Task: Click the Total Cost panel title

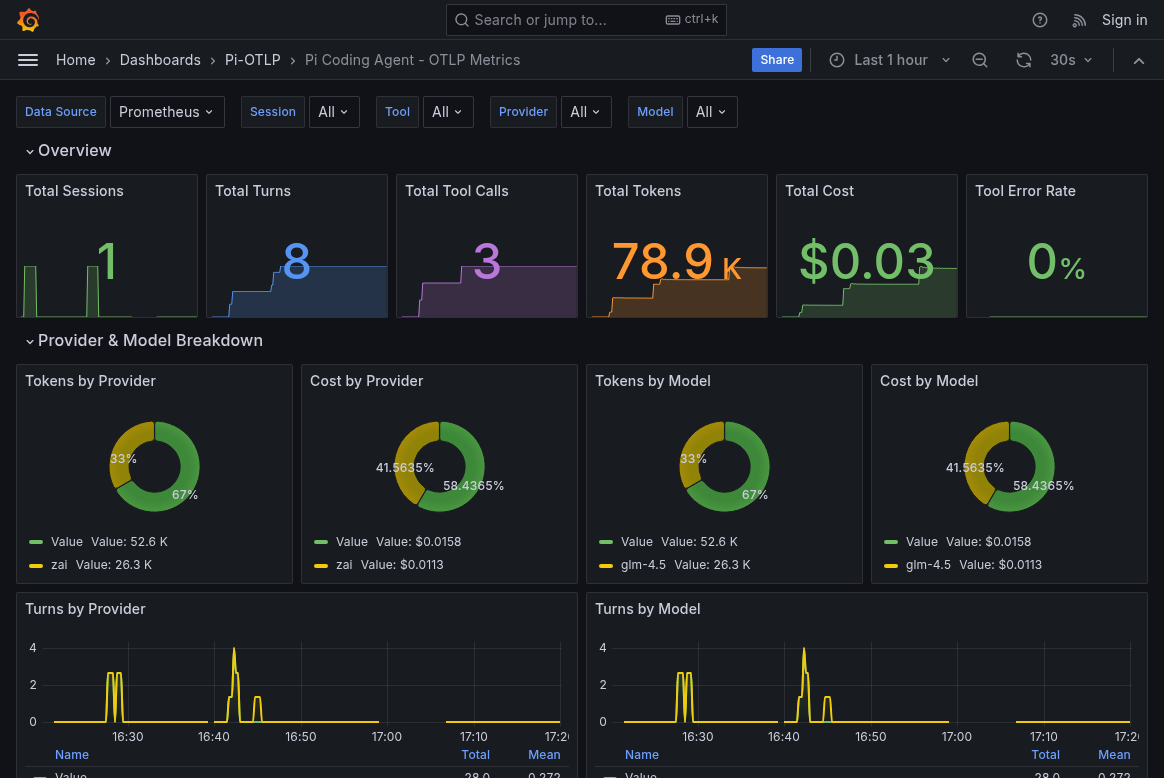Action: pyautogui.click(x=819, y=191)
